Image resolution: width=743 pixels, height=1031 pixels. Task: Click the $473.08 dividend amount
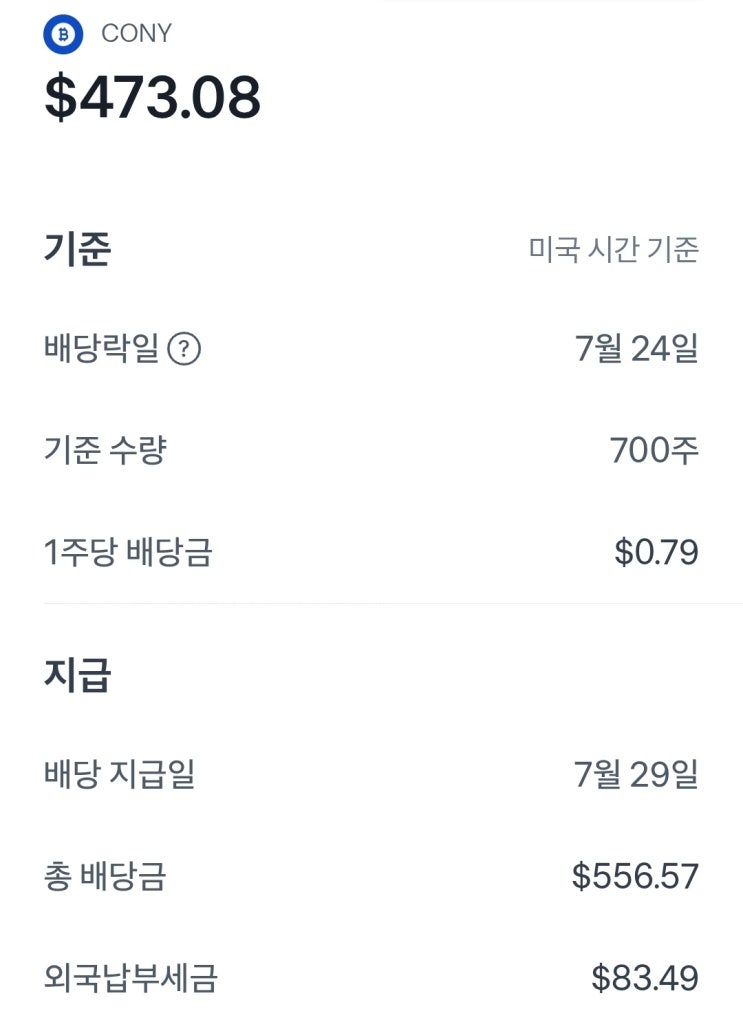[152, 97]
